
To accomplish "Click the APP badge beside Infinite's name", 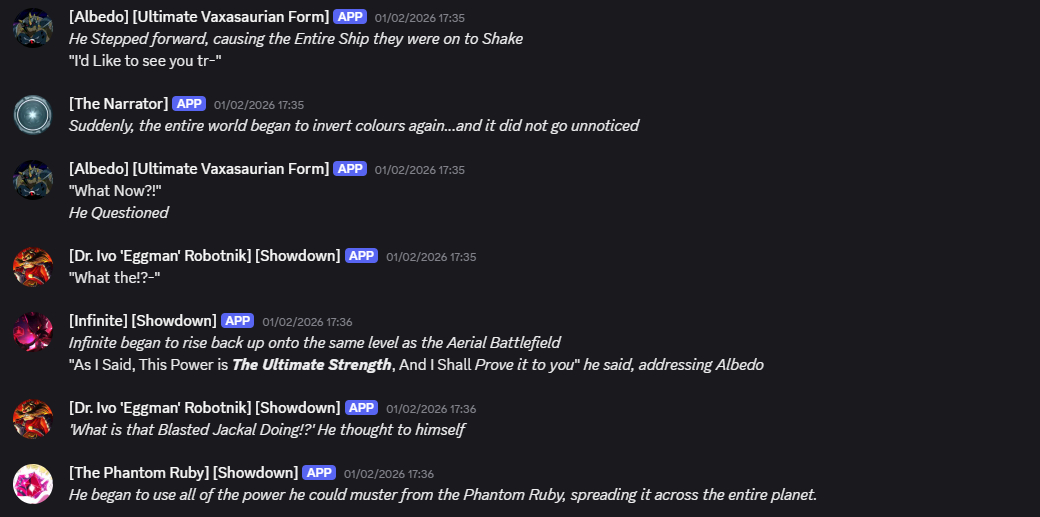I will coord(237,321).
